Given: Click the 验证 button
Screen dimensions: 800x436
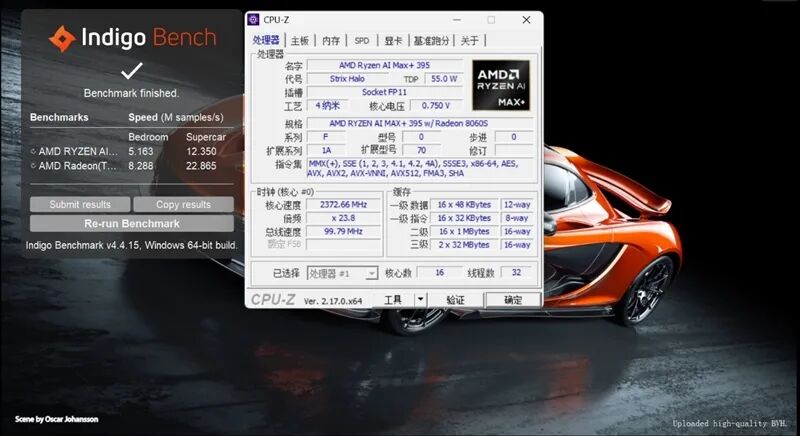Looking at the screenshot, I should click(455, 300).
